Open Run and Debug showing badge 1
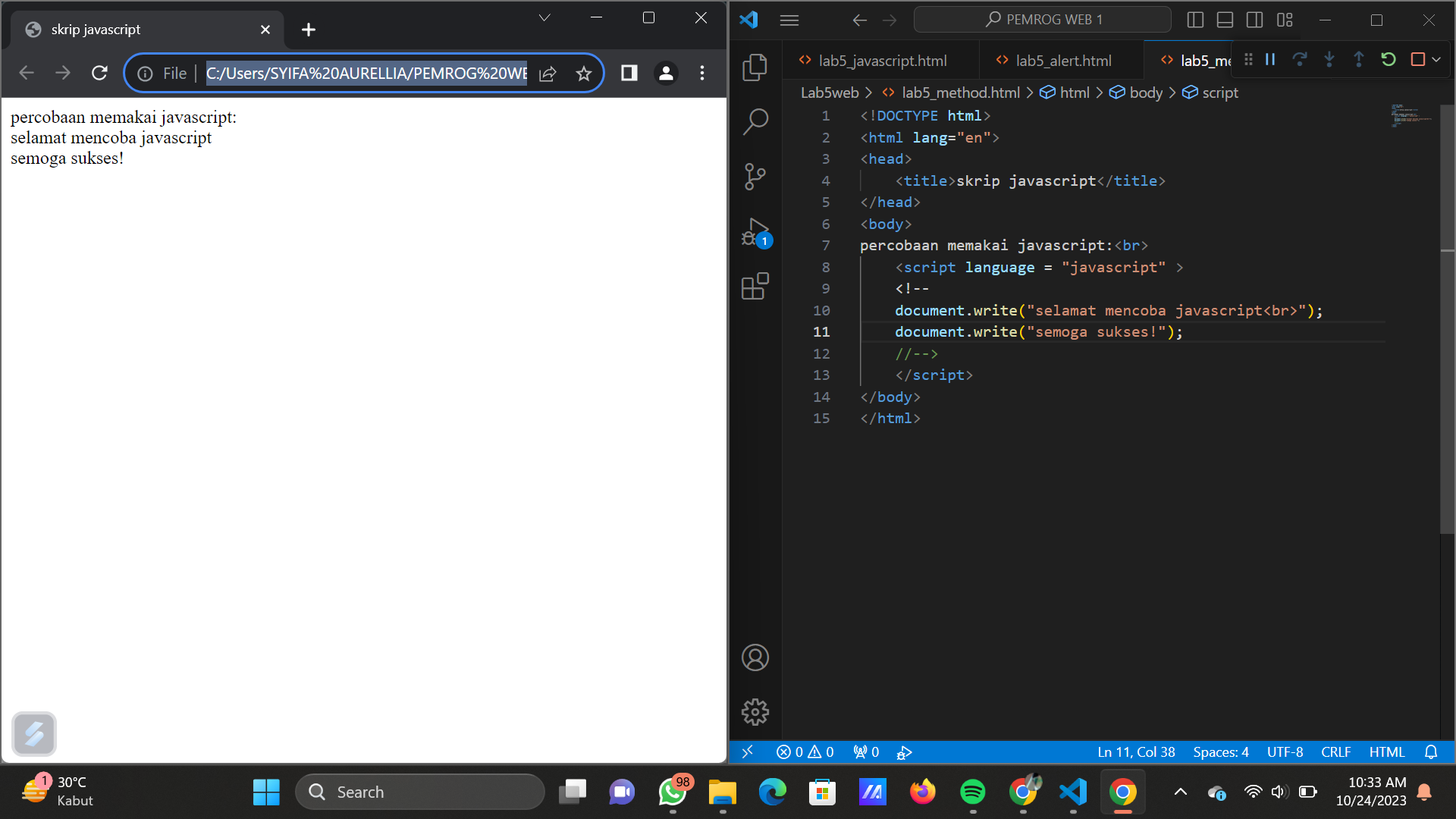 755,231
